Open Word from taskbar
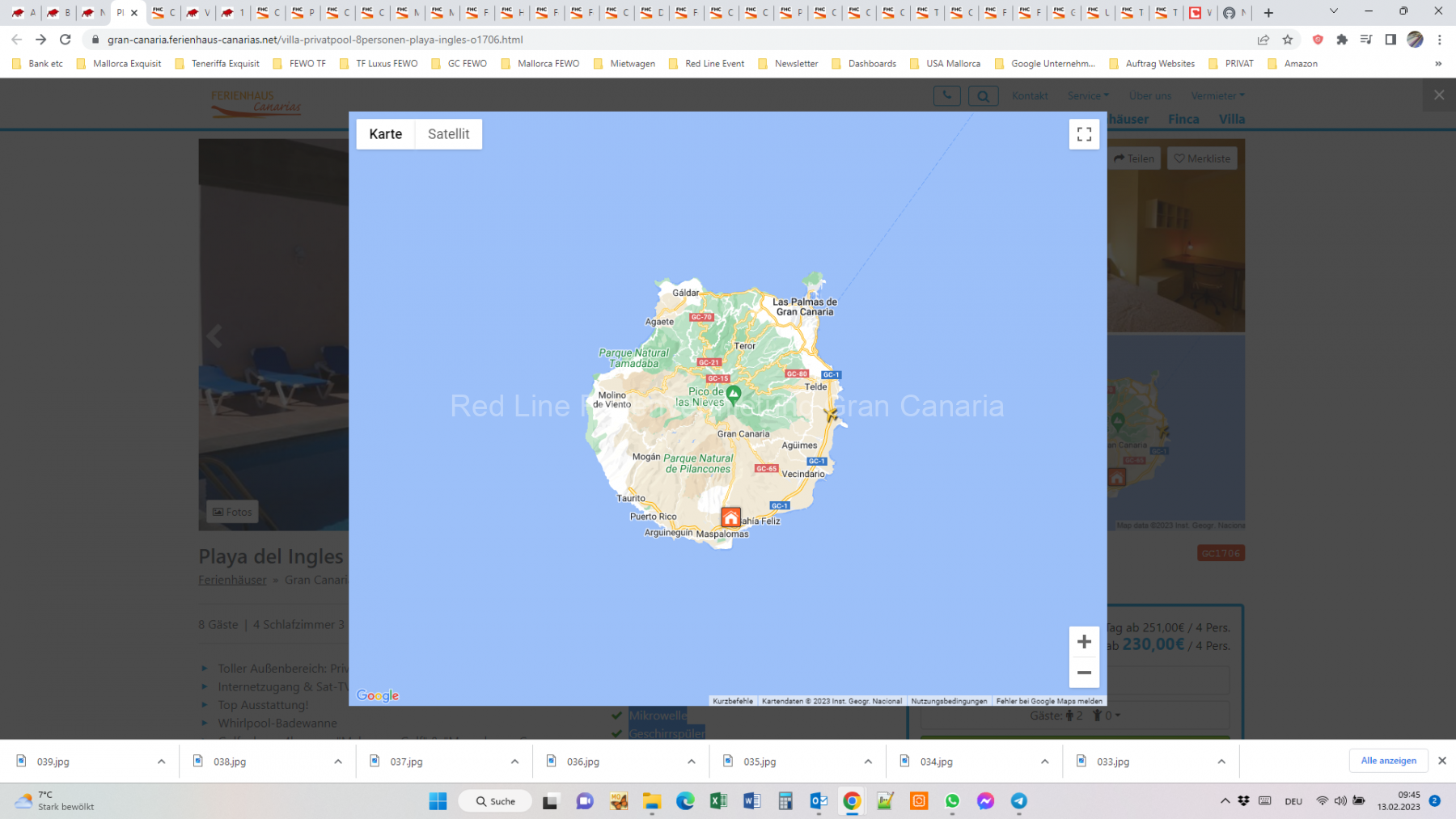Image resolution: width=1456 pixels, height=819 pixels. 751,801
